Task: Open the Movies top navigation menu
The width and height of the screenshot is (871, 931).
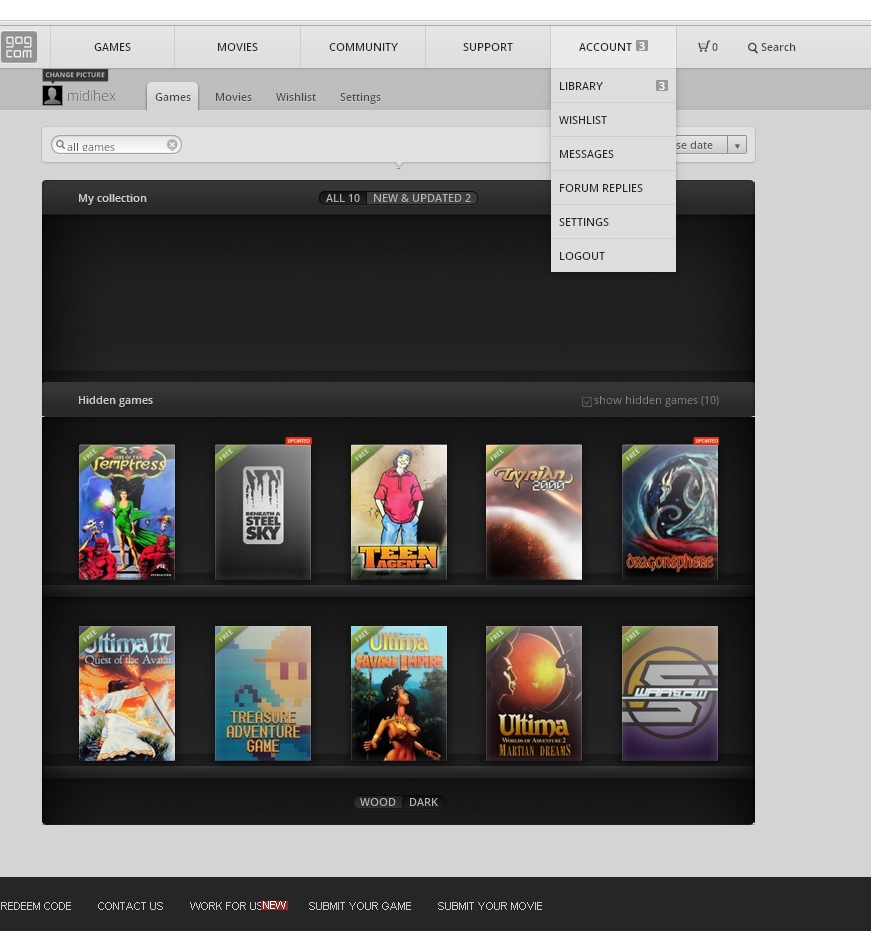Action: pos(237,47)
